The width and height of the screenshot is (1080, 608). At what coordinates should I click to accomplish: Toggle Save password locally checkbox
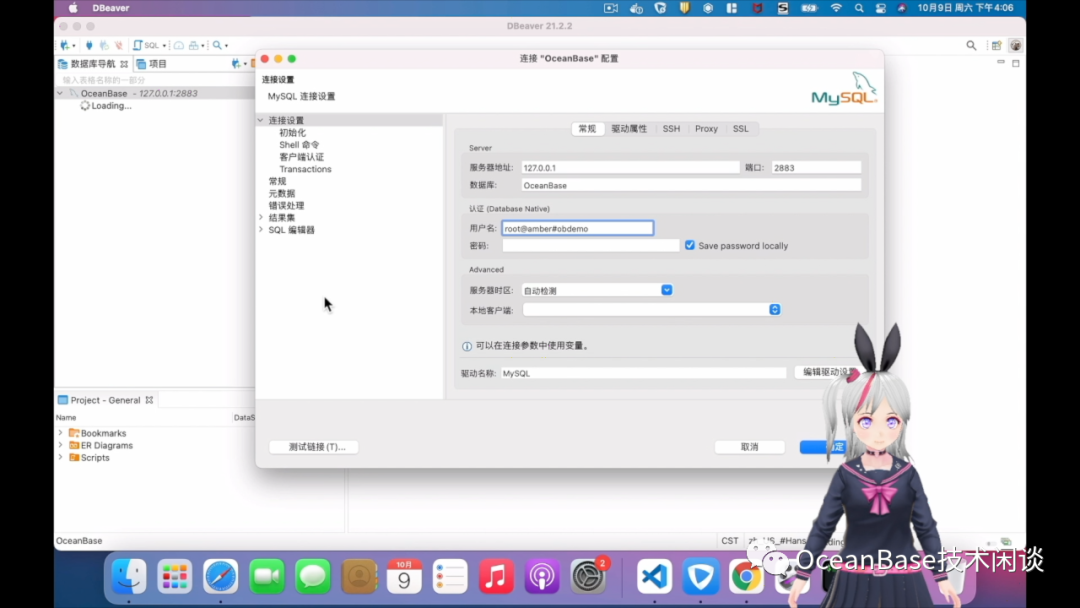(689, 245)
